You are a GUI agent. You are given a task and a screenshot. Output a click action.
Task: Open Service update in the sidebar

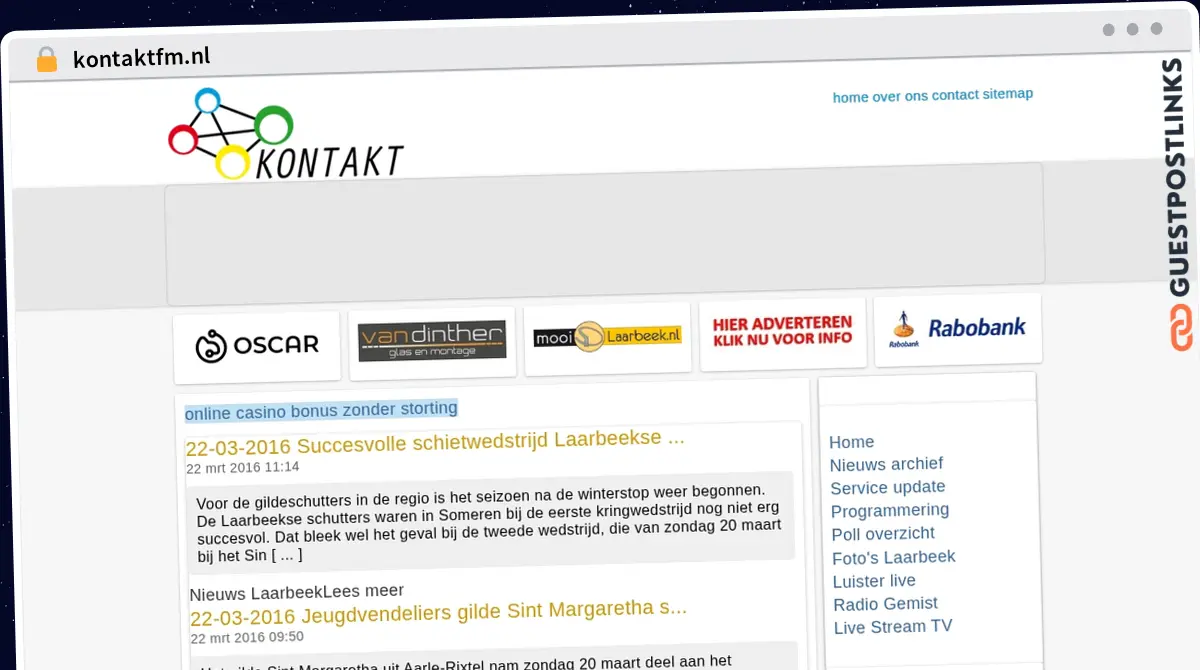(x=888, y=487)
